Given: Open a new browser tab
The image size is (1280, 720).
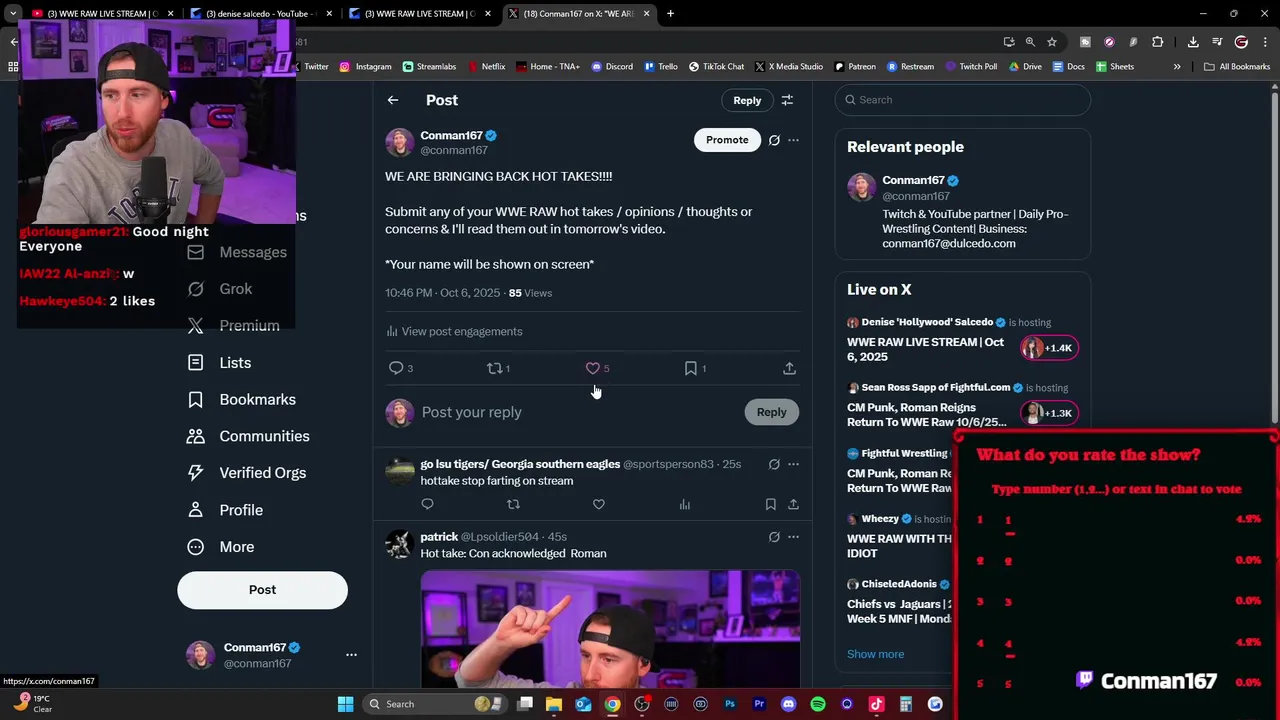Looking at the screenshot, I should click(x=670, y=13).
